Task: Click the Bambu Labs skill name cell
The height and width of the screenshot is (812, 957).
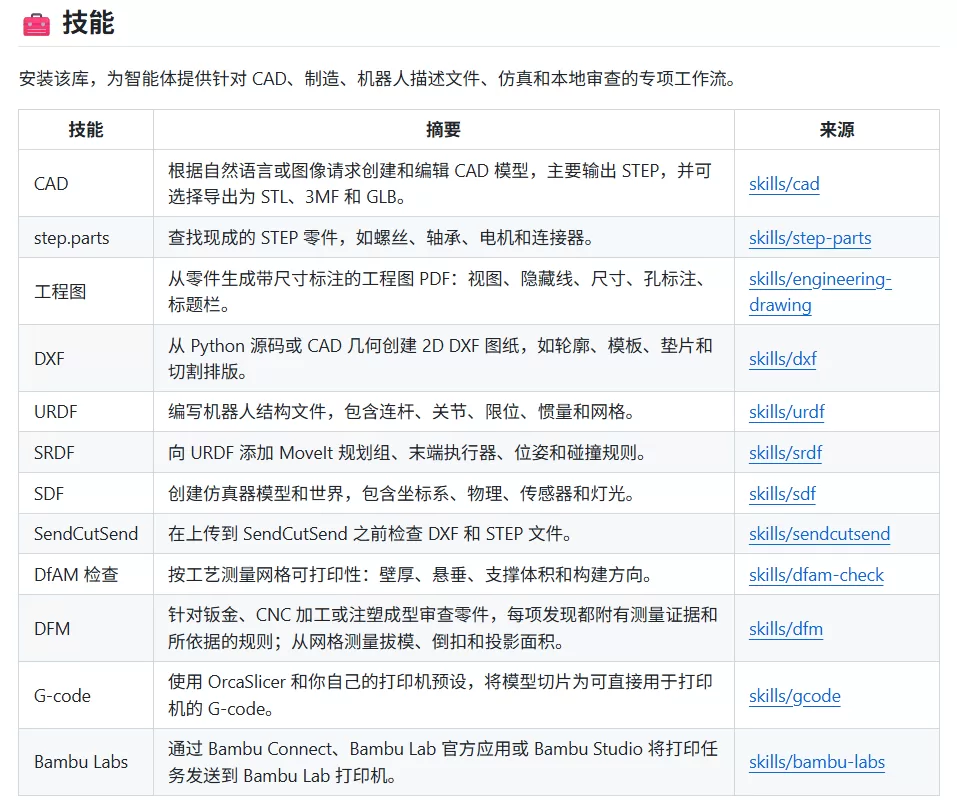Action: [86, 762]
